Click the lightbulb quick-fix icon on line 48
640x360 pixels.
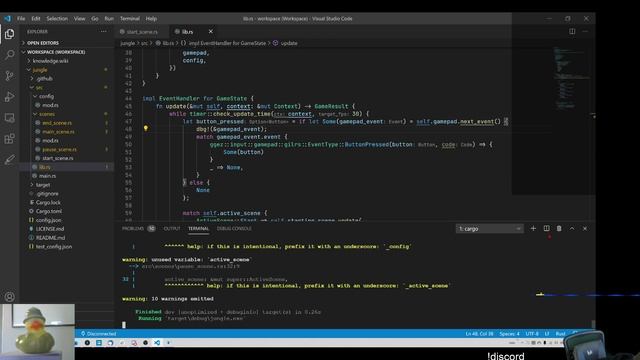click(146, 129)
